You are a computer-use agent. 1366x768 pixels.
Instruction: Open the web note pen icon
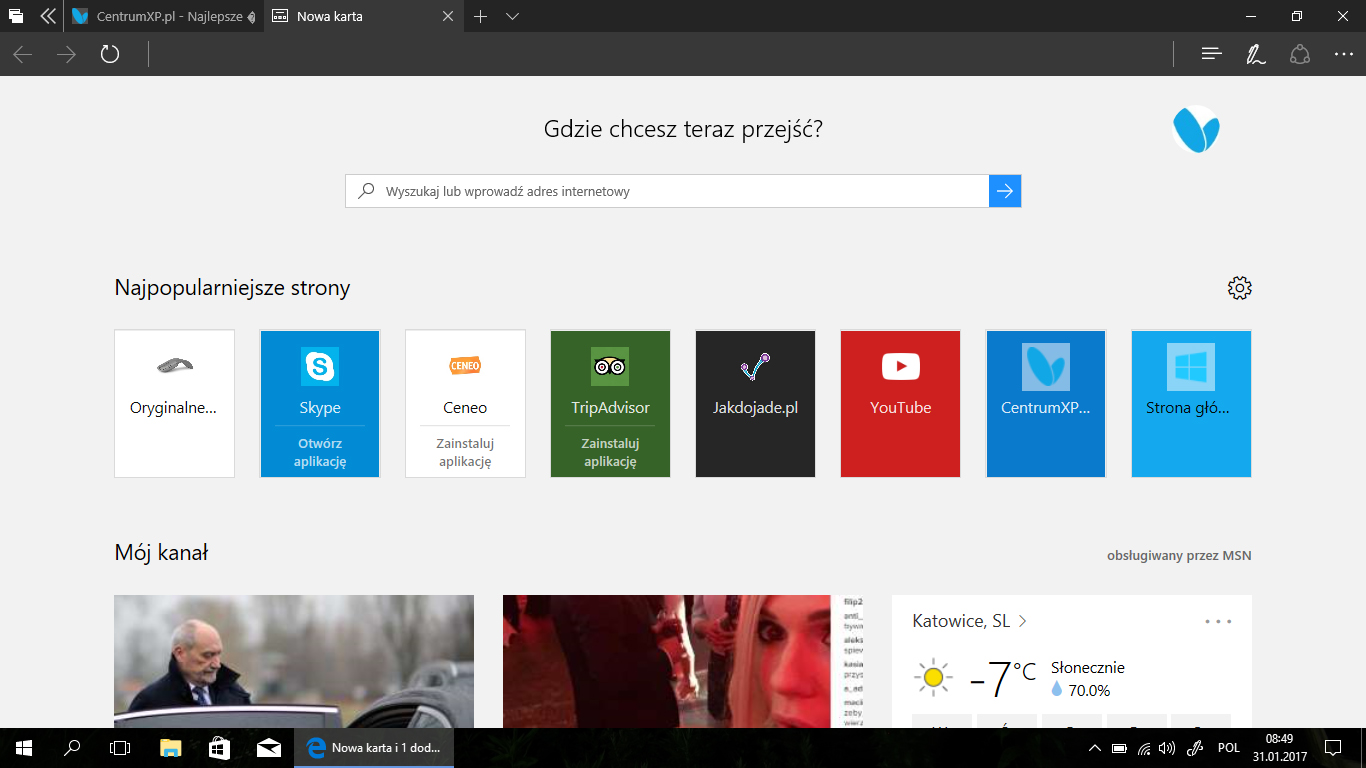1256,54
